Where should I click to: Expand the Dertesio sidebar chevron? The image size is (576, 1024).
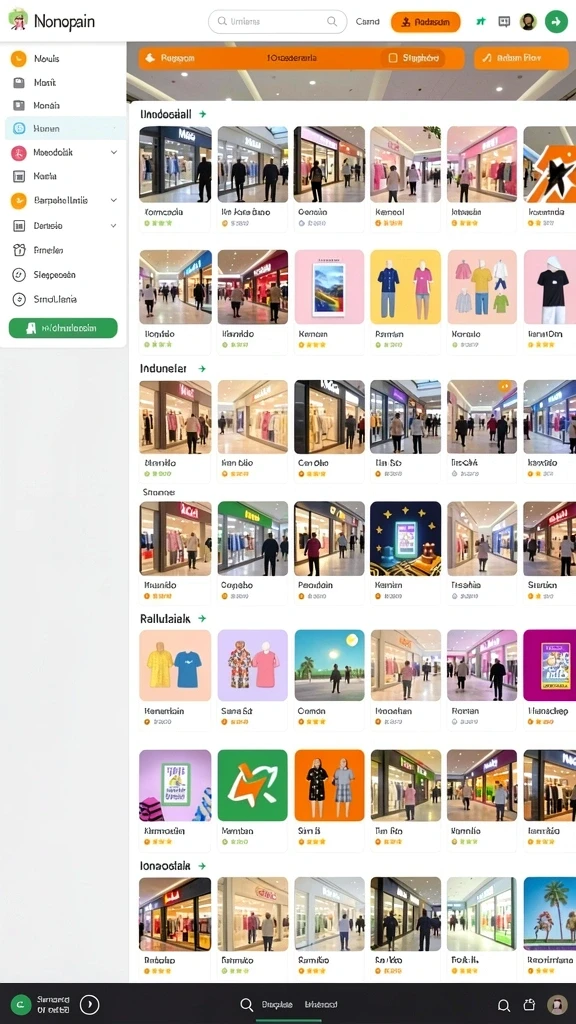[114, 226]
